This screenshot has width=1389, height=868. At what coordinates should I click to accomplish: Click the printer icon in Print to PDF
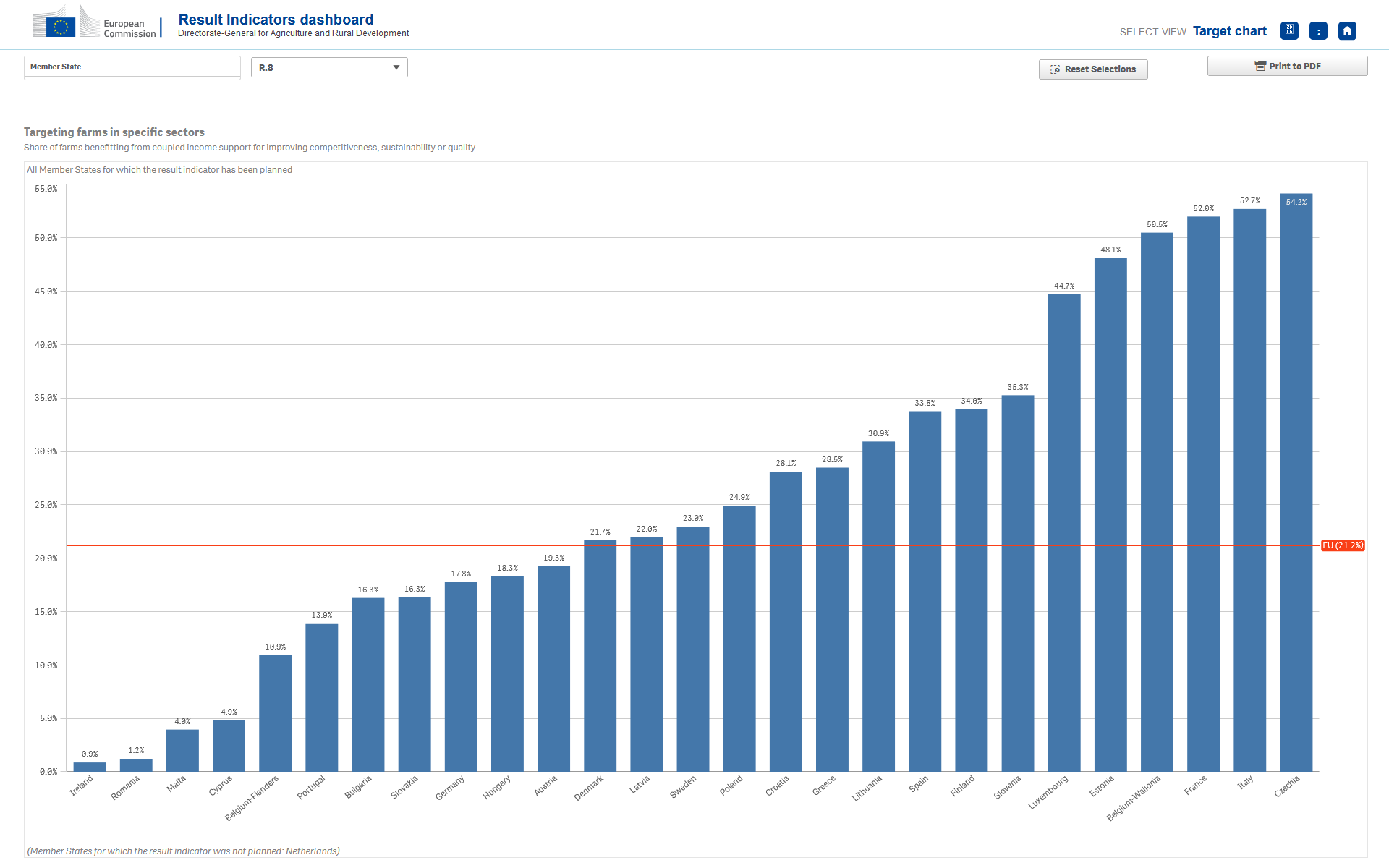pos(1260,66)
